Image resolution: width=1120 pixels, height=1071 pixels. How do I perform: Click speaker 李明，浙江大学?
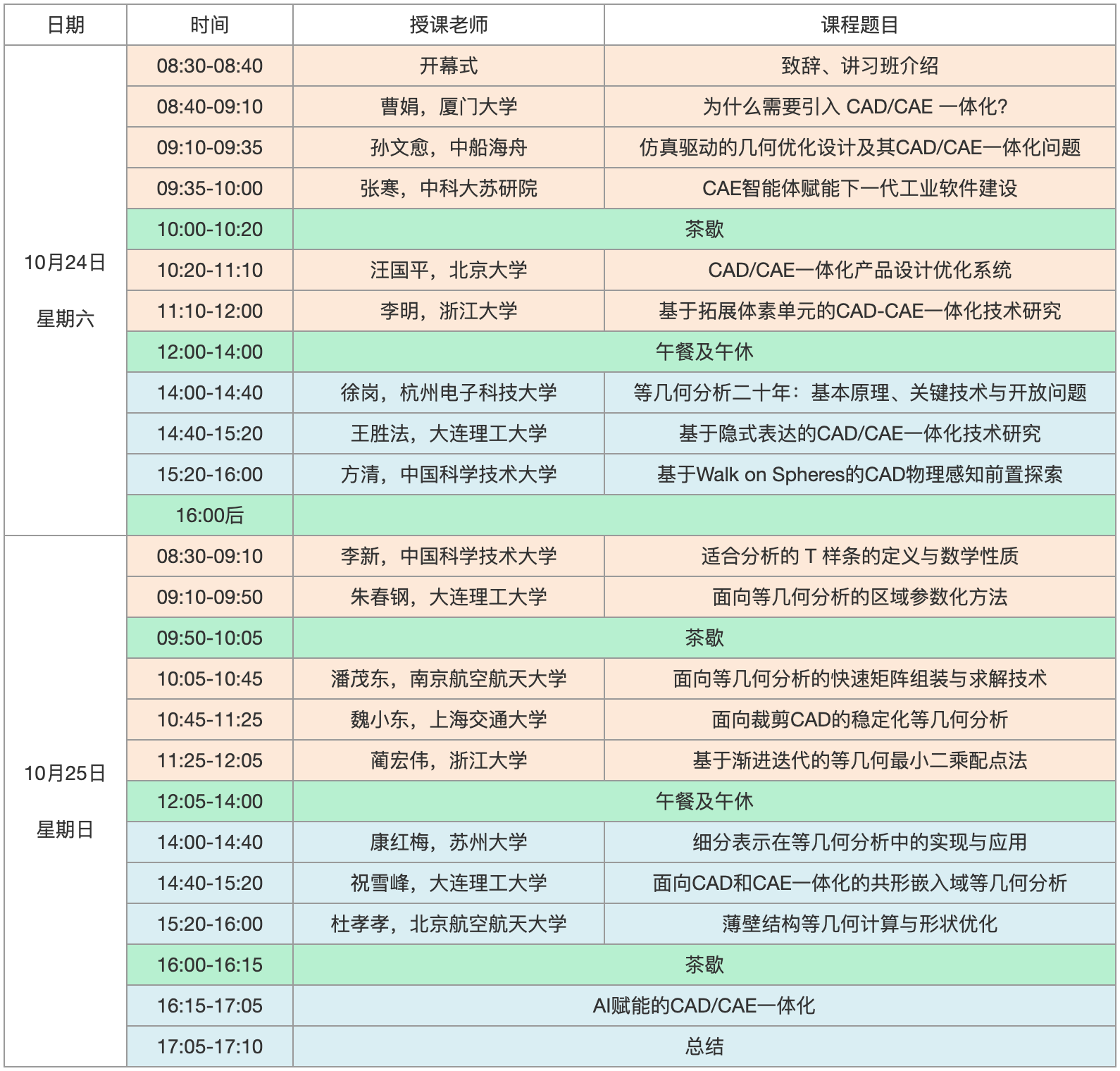point(449,311)
